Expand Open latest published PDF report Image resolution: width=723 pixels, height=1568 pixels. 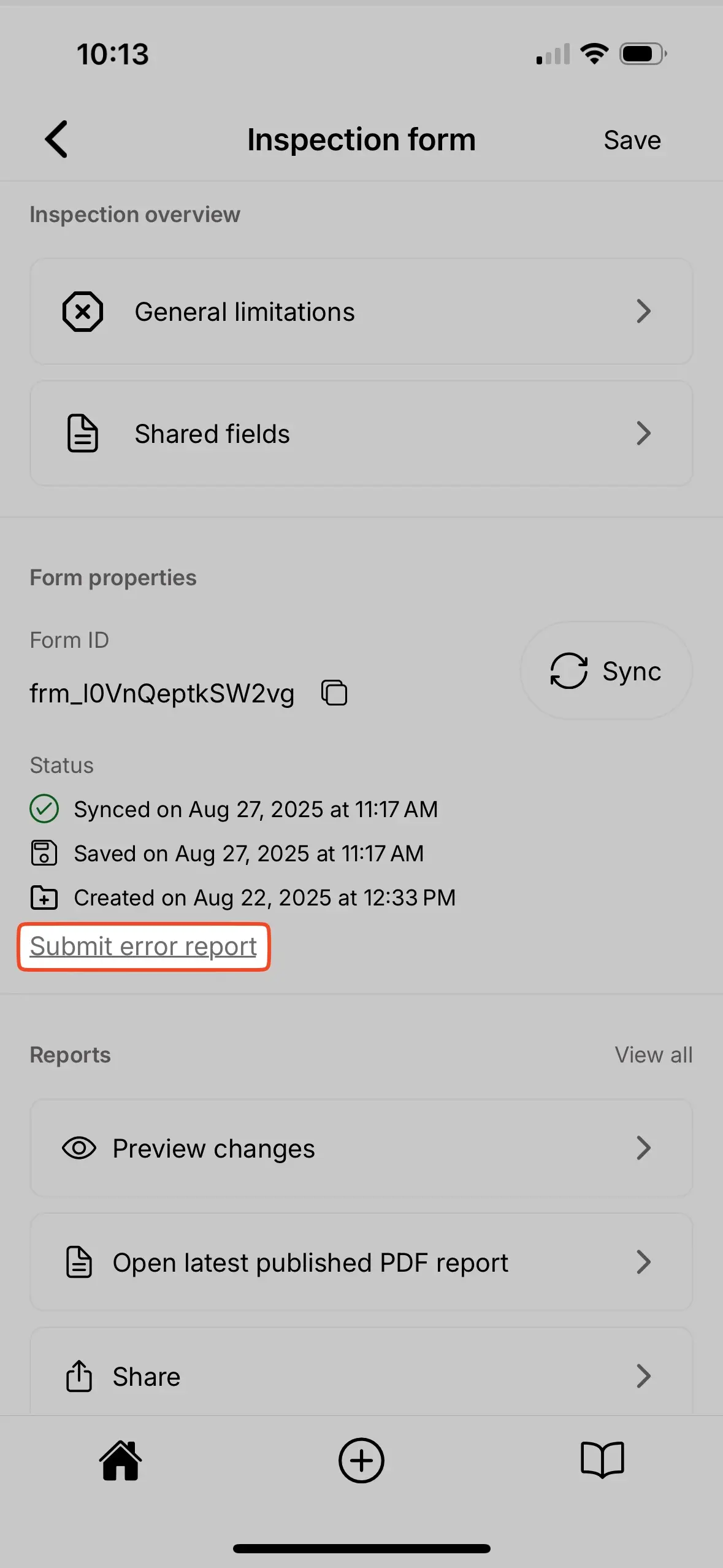tap(644, 1262)
